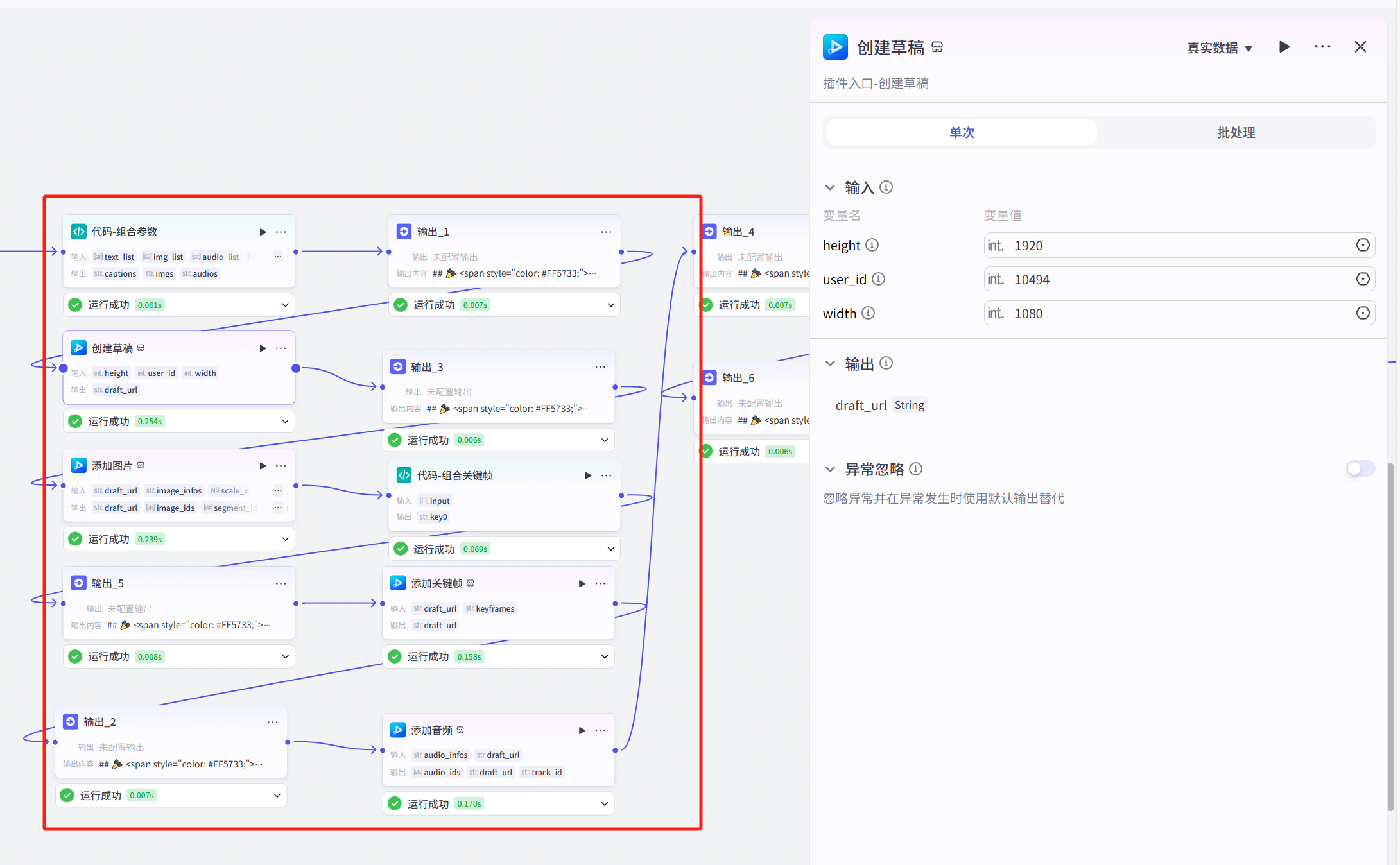The width and height of the screenshot is (1400, 865).
Task: Collapse the 输出 section chevron
Action: tap(830, 364)
